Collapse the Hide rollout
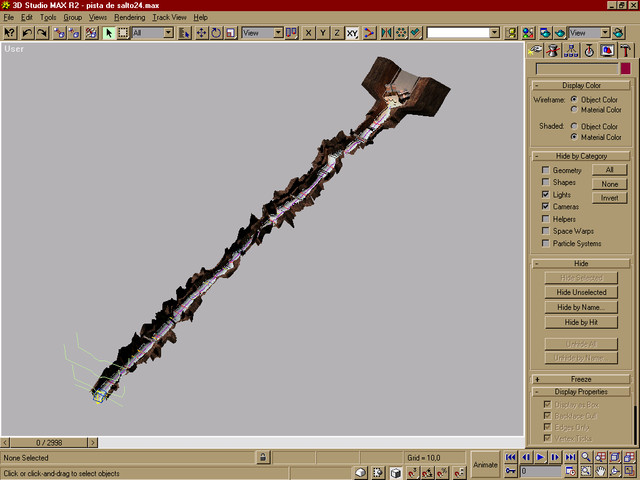The height and width of the screenshot is (480, 640). pyautogui.click(x=581, y=263)
